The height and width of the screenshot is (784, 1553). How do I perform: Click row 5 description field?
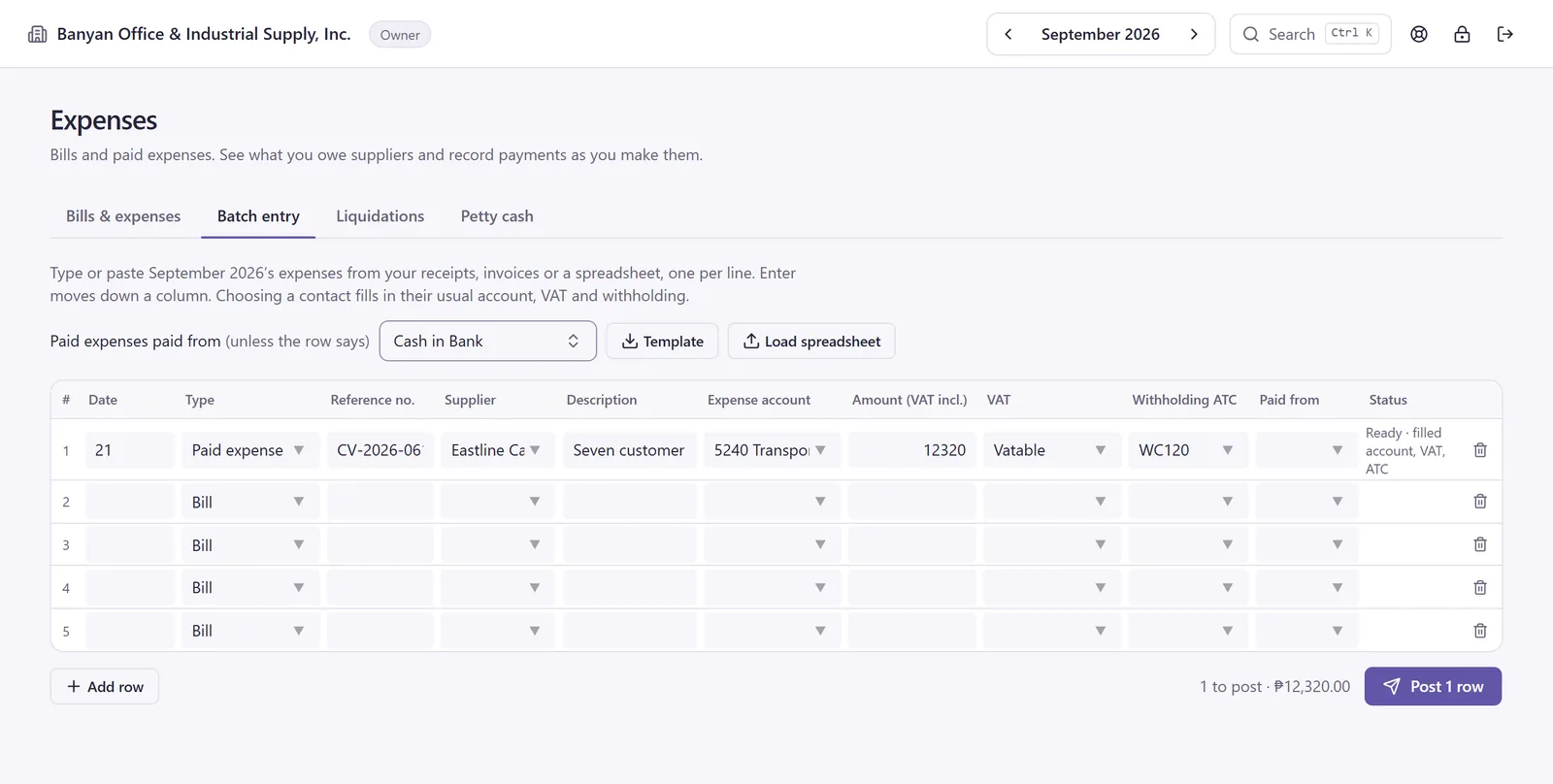click(x=630, y=631)
